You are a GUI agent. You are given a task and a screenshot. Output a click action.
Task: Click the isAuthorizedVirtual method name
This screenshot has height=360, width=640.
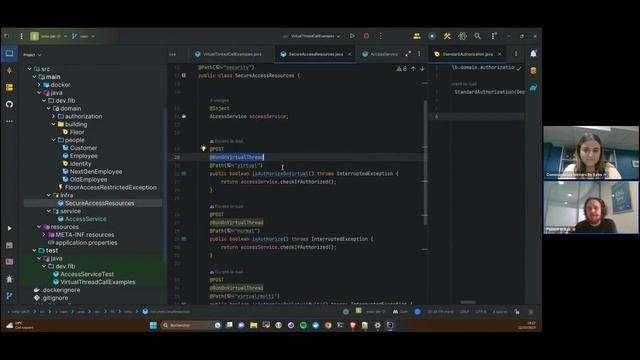click(x=280, y=173)
